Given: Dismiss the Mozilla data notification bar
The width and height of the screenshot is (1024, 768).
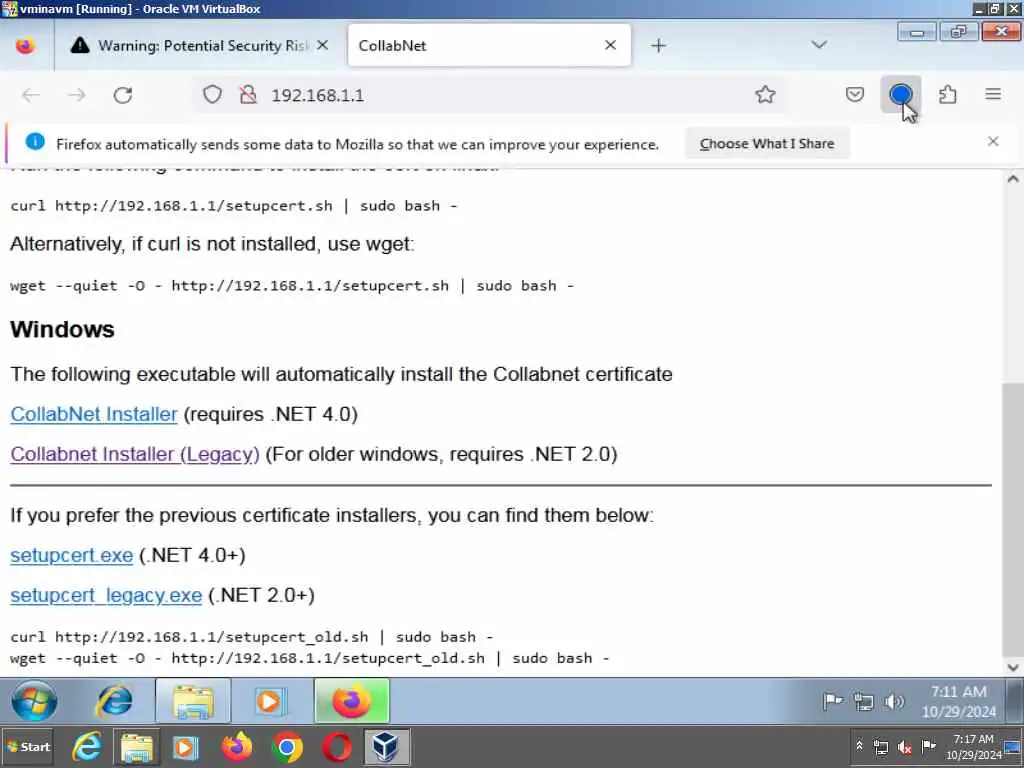Looking at the screenshot, I should 993,142.
